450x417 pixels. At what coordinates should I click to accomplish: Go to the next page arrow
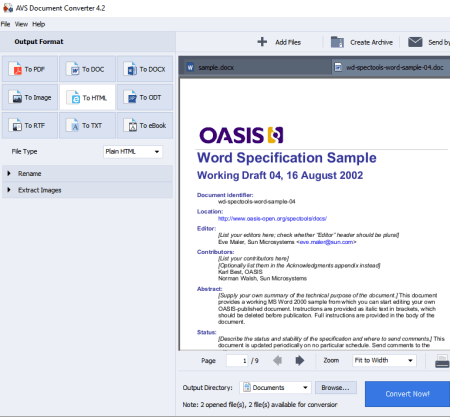(x=300, y=360)
